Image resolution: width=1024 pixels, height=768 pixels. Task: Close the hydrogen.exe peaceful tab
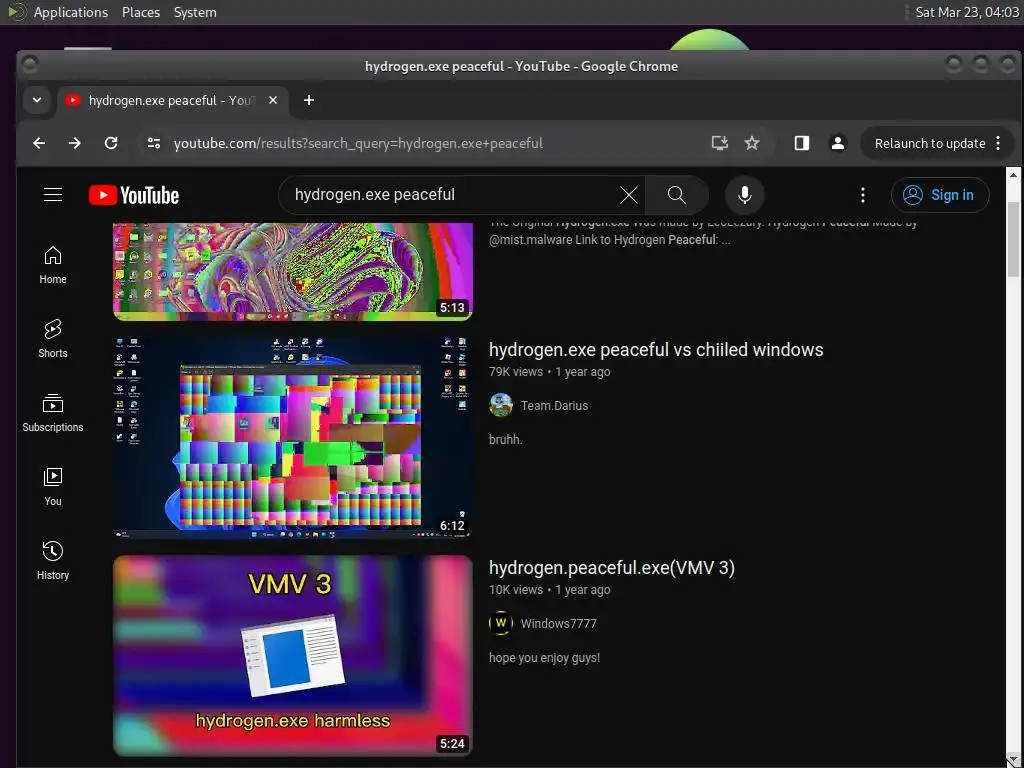pos(273,100)
